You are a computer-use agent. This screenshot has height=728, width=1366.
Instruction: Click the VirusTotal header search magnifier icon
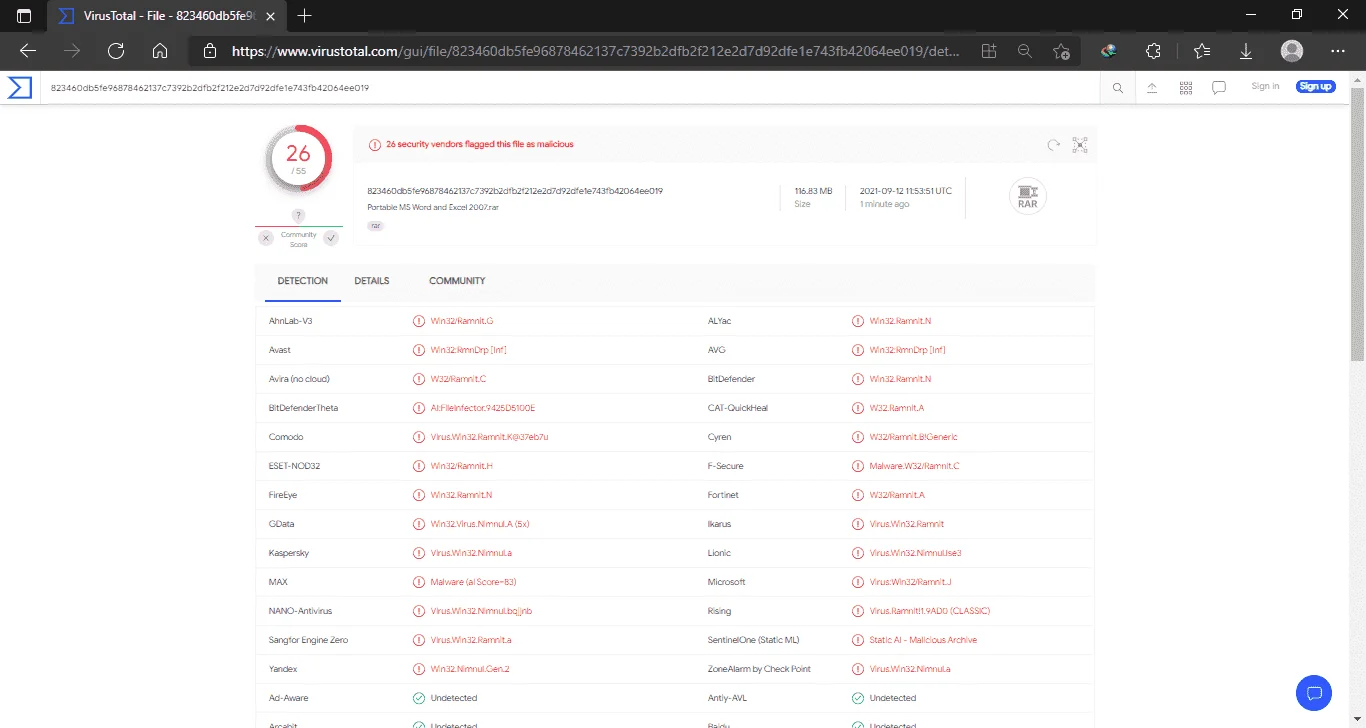(1118, 88)
